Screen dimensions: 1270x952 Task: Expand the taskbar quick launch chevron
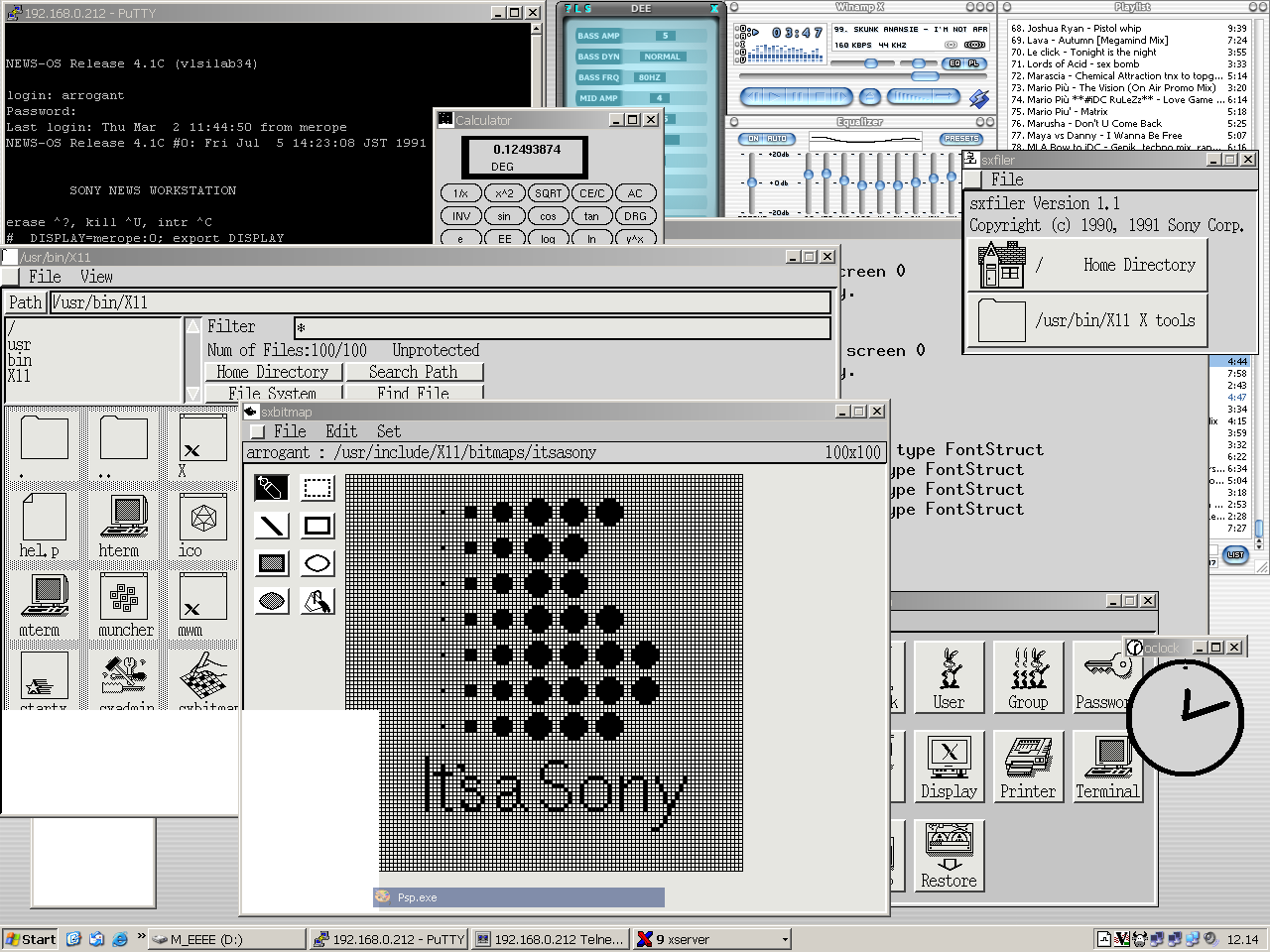click(141, 936)
